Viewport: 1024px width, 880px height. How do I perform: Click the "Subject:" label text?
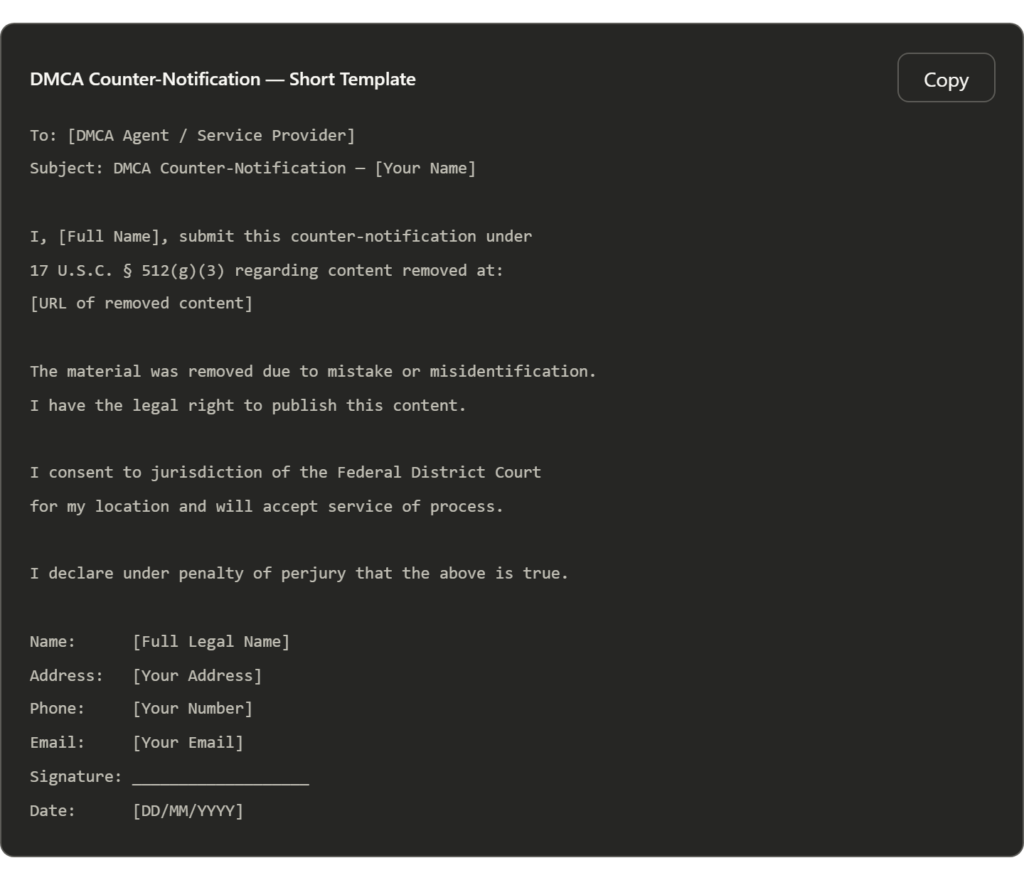pyautogui.click(x=66, y=168)
